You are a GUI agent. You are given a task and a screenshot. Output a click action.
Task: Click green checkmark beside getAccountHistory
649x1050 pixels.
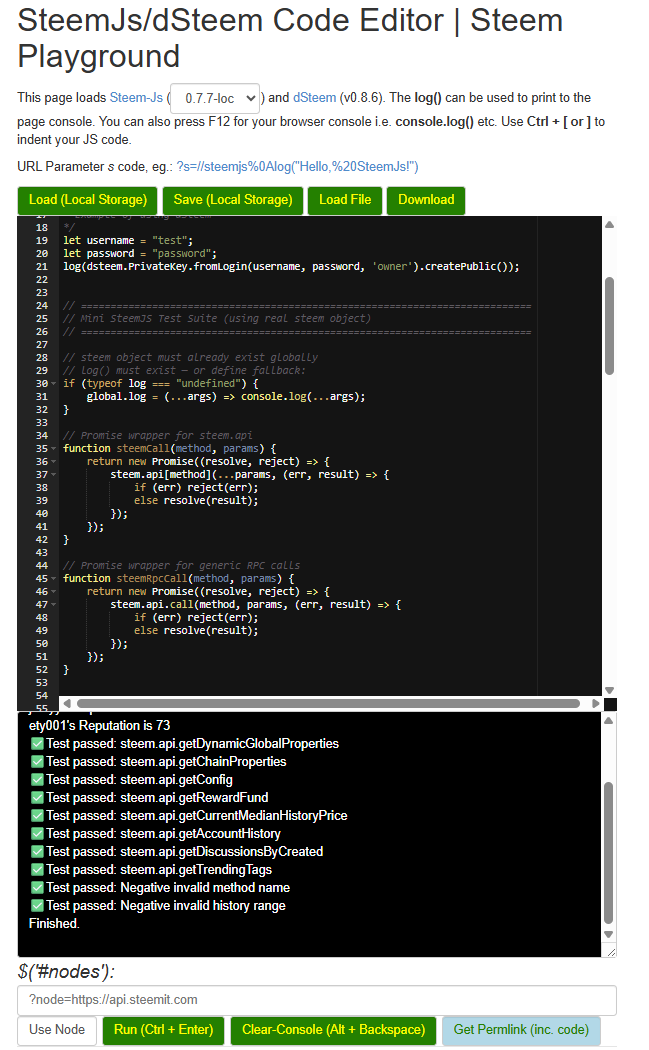coord(38,834)
